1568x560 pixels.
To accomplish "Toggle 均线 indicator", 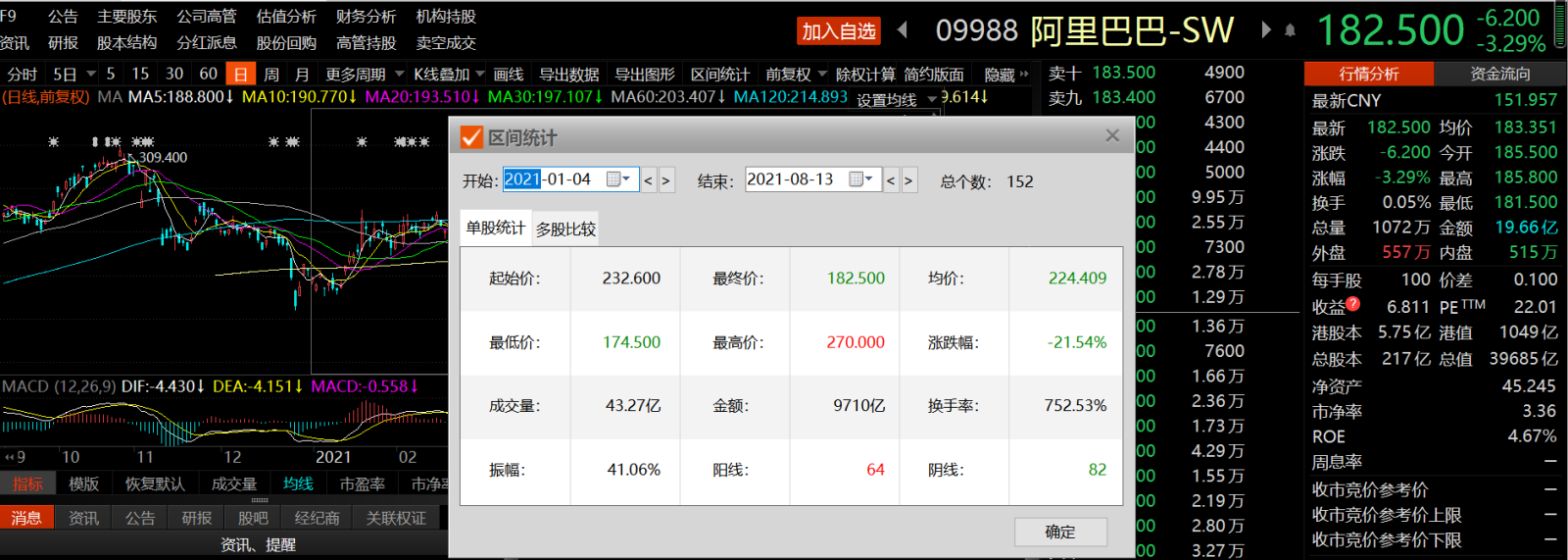I will point(298,484).
